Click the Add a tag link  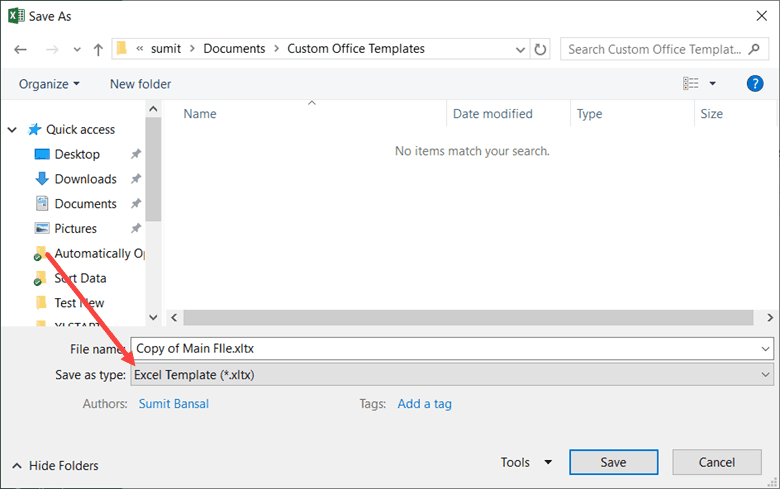tap(424, 404)
